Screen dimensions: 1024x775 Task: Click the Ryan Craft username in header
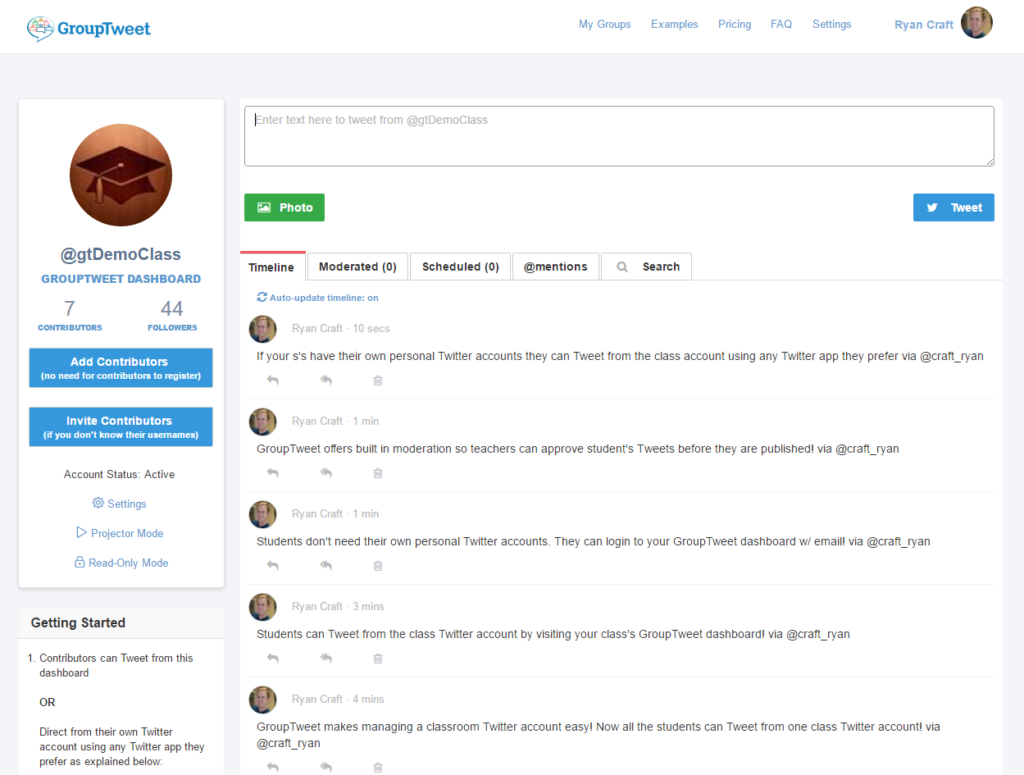coord(923,25)
